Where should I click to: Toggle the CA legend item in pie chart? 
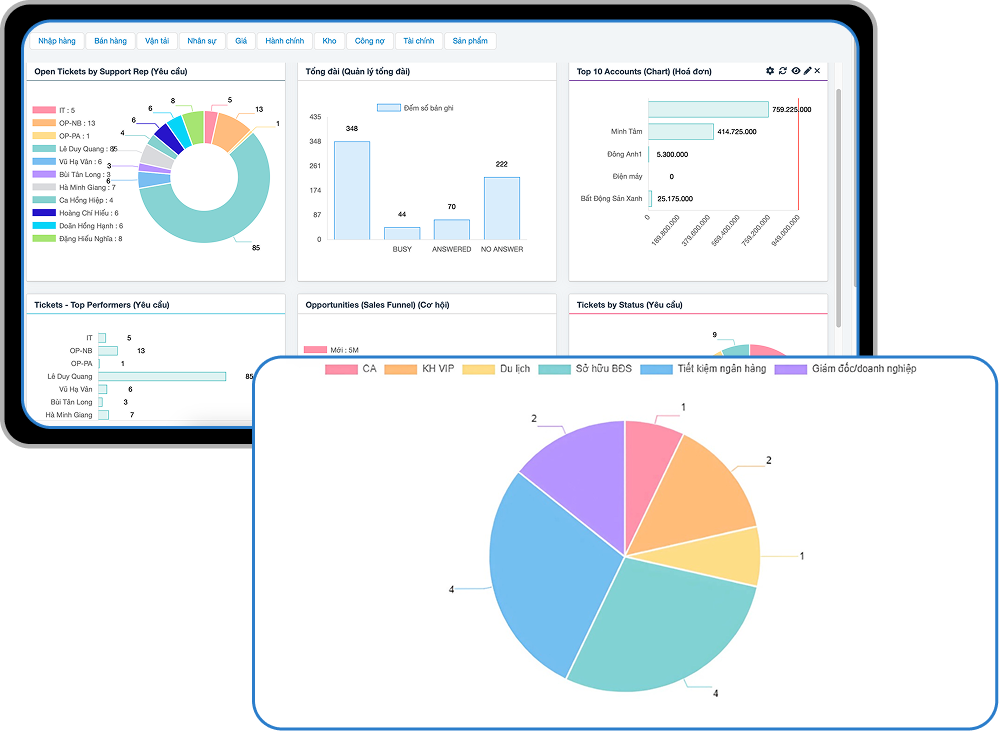[x=351, y=369]
